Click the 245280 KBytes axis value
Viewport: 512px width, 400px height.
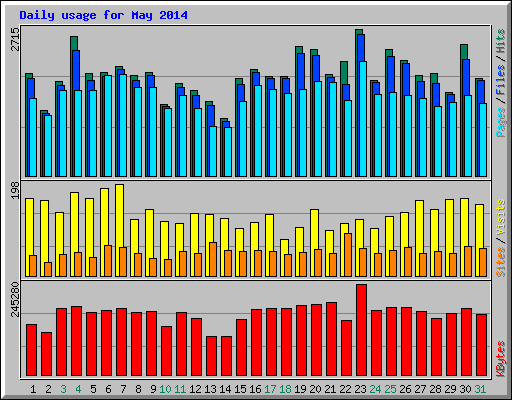tap(15, 299)
